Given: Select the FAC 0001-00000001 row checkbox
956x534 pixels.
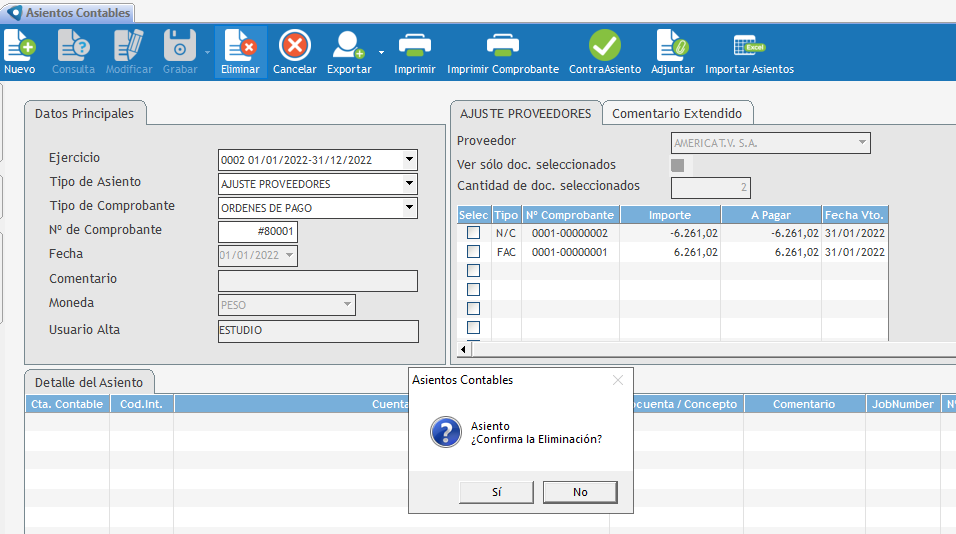Looking at the screenshot, I should [x=474, y=252].
